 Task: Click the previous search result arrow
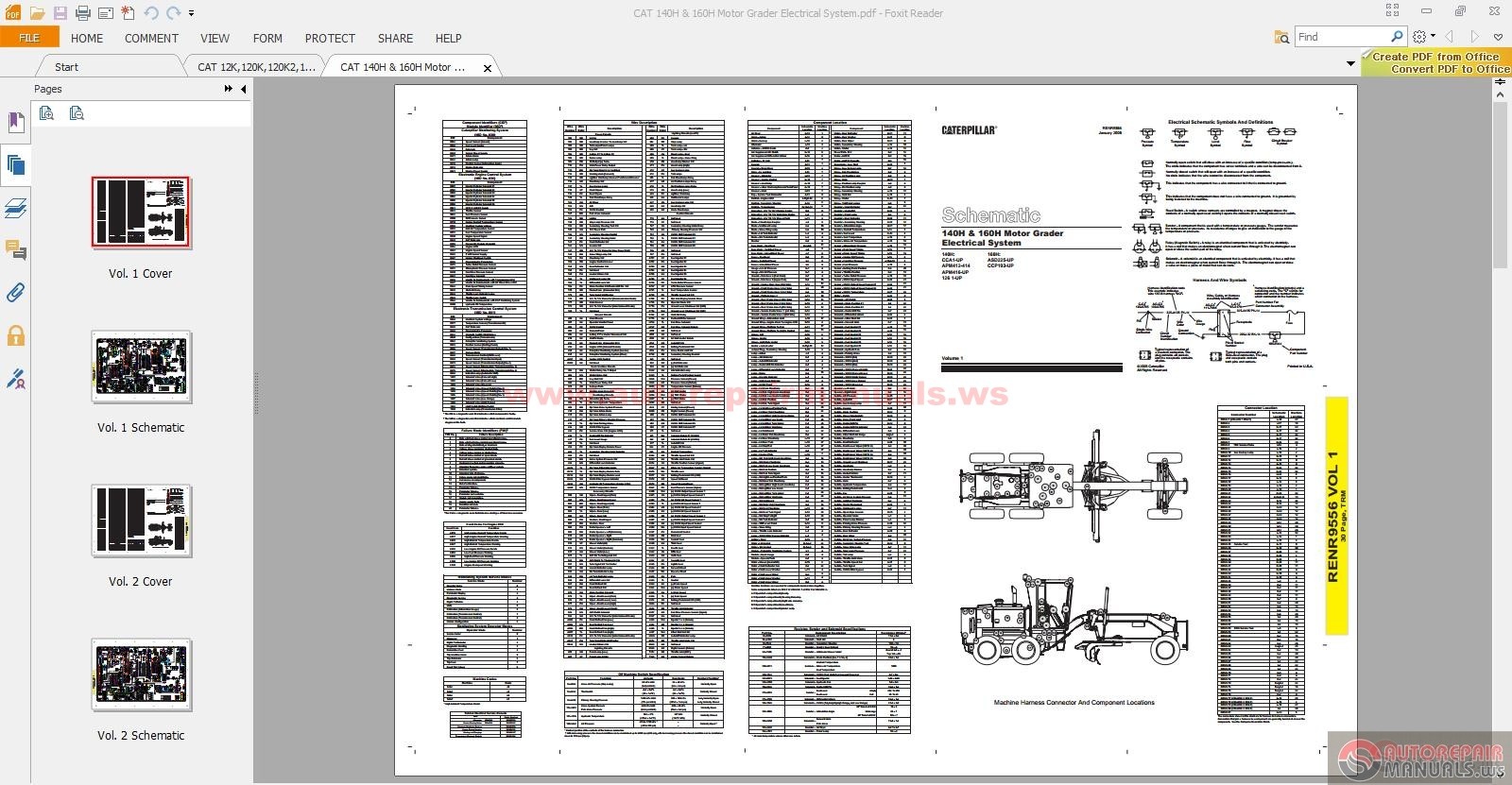(1450, 37)
